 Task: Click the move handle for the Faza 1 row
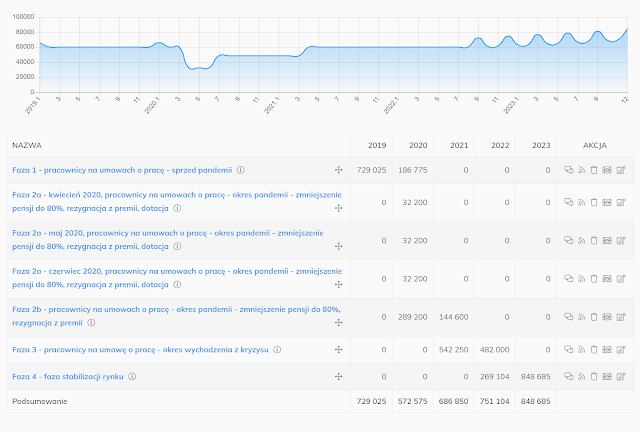[338, 170]
